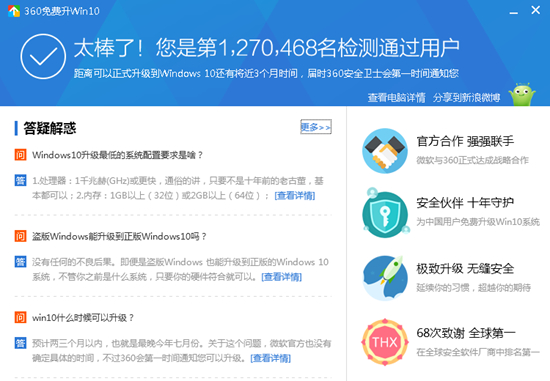Click the heading 官方合作 强强联手
The width and height of the screenshot is (550, 381).
click(x=465, y=141)
